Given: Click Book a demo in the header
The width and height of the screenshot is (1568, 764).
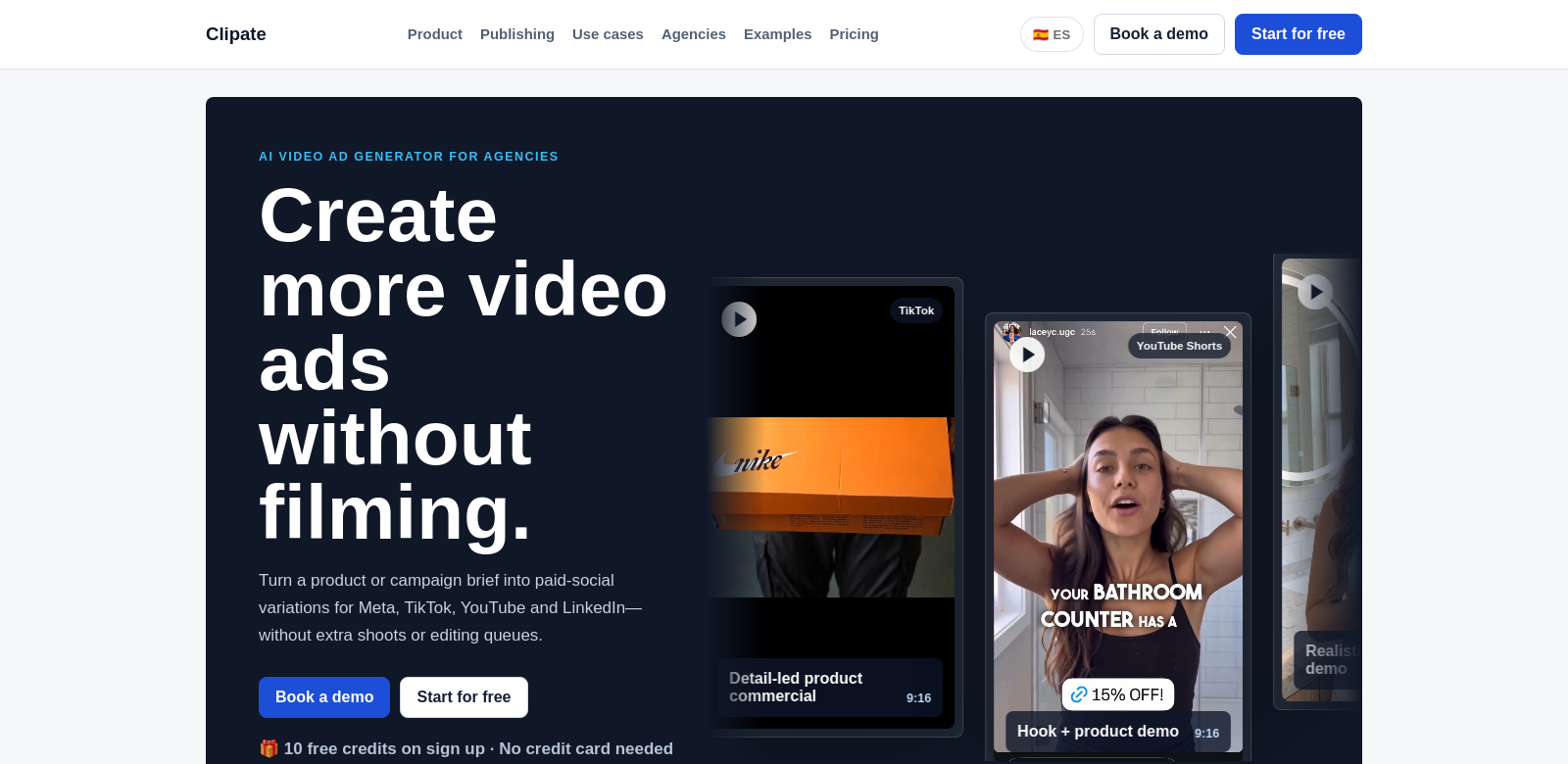Looking at the screenshot, I should (1158, 34).
